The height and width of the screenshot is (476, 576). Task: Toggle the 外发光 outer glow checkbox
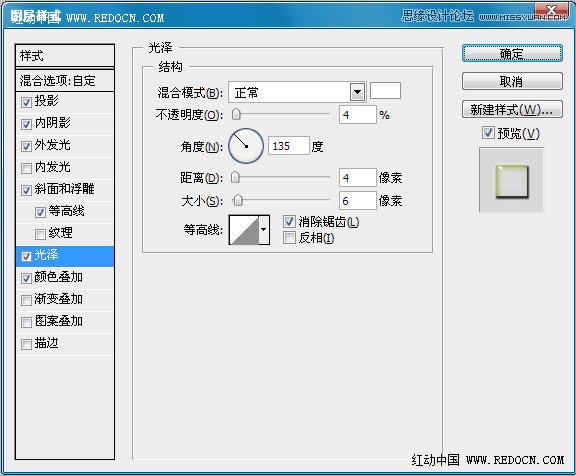coord(26,147)
